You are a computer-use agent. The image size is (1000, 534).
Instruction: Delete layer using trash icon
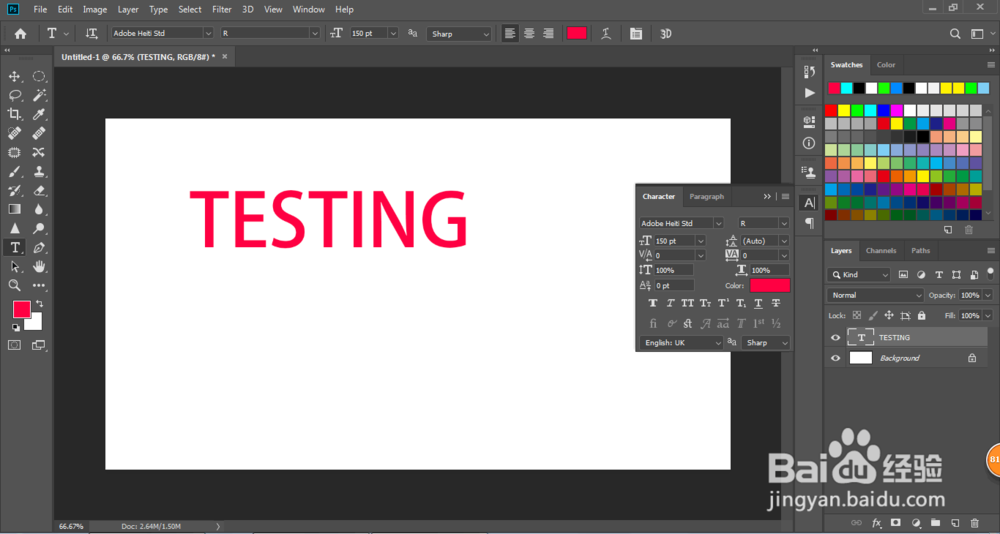pyautogui.click(x=976, y=523)
